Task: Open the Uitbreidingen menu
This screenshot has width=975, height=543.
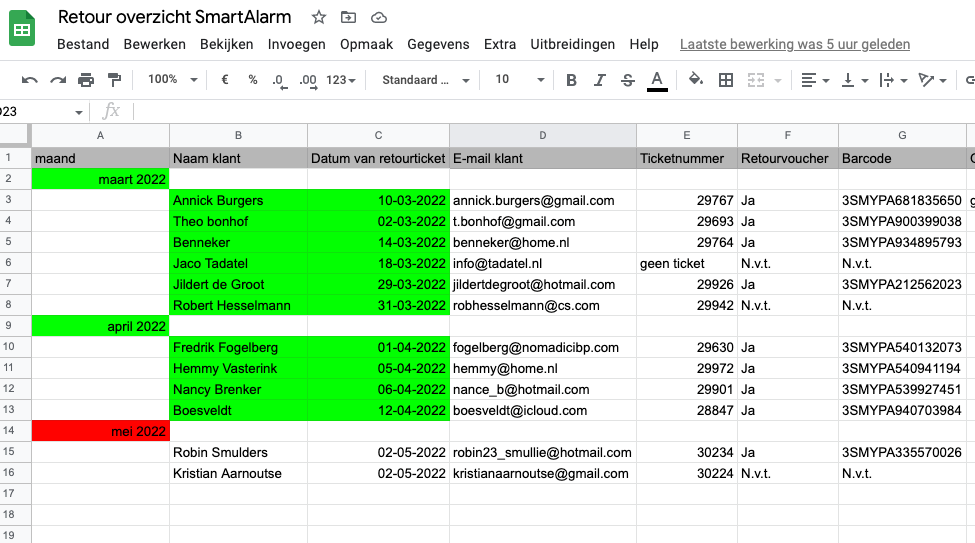Action: tap(573, 44)
